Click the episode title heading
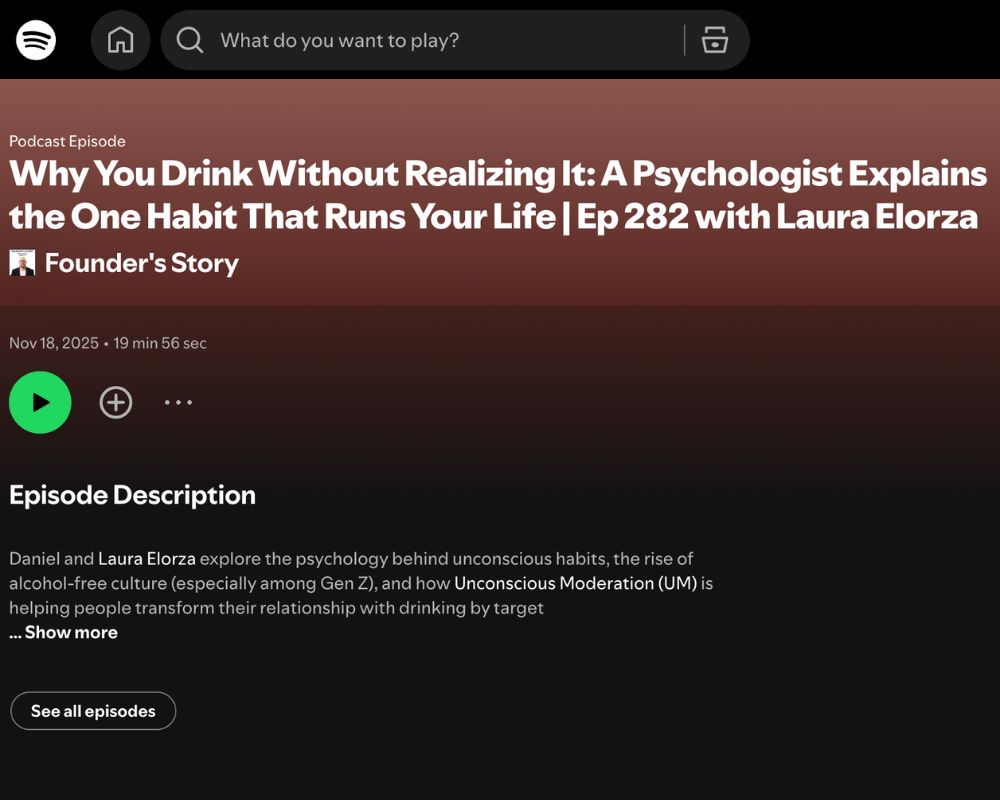Viewport: 1000px width, 800px height. (497, 195)
